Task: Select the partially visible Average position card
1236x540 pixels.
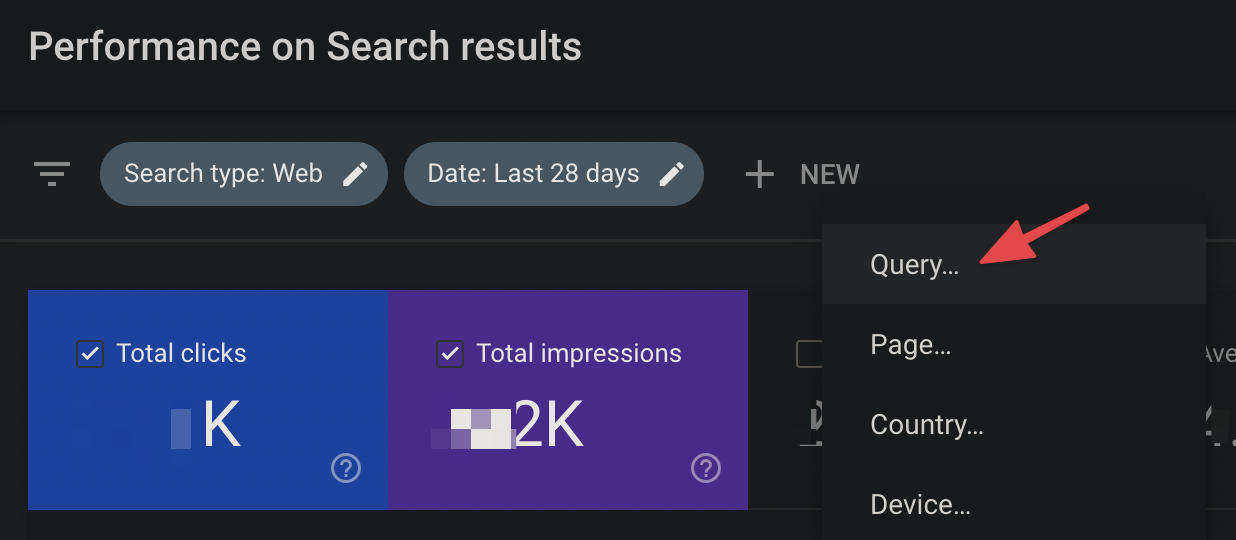Action: tap(1221, 400)
